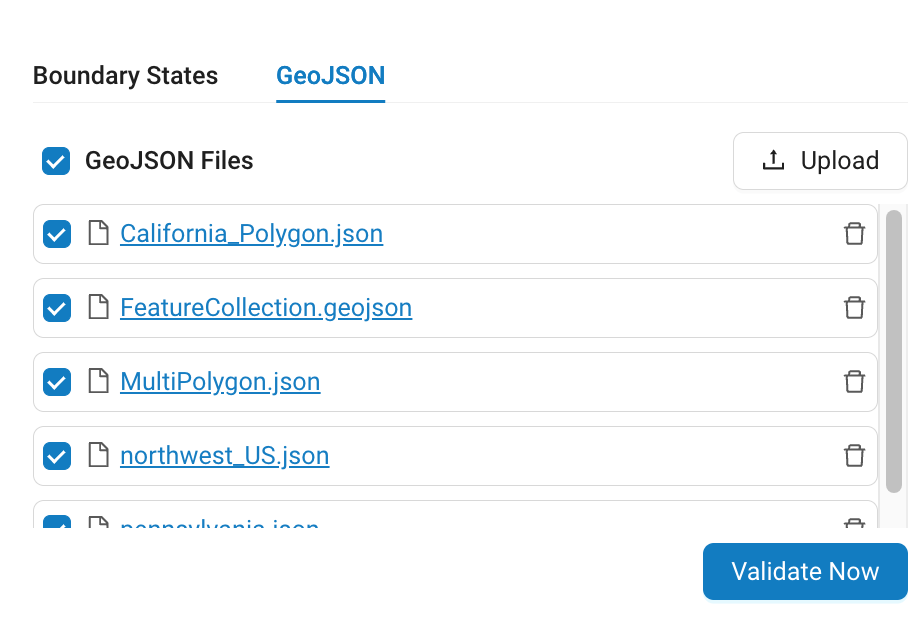Untick the northwest_US.json checkbox
This screenshot has height=626, width=914.
coord(57,456)
